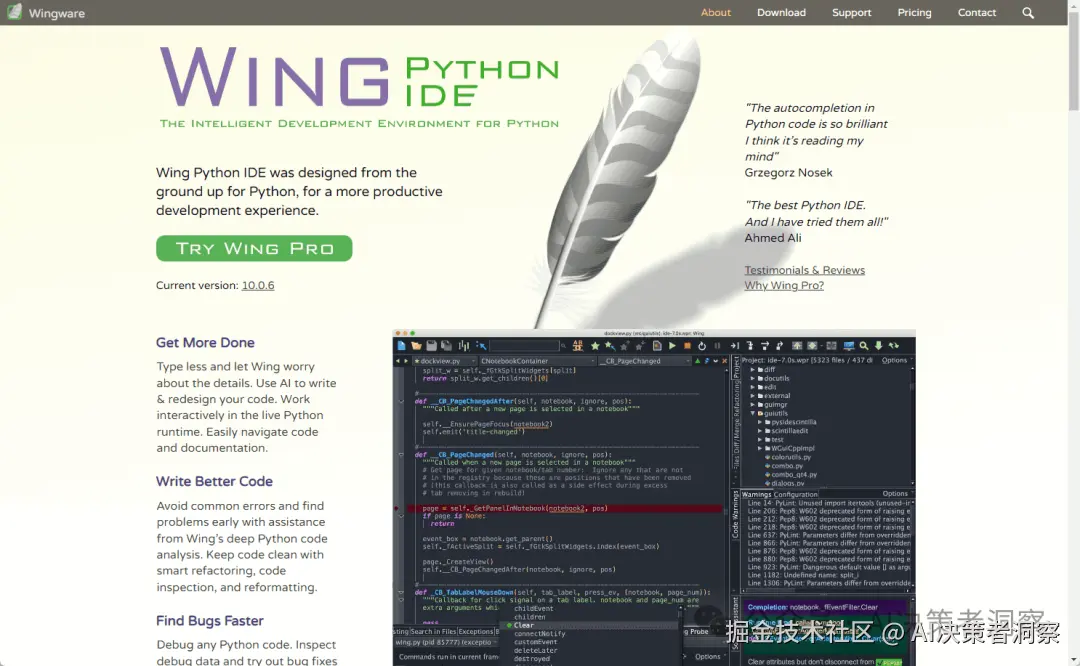
Task: Open the CNotebookContainer class dropdown
Action: click(538, 361)
